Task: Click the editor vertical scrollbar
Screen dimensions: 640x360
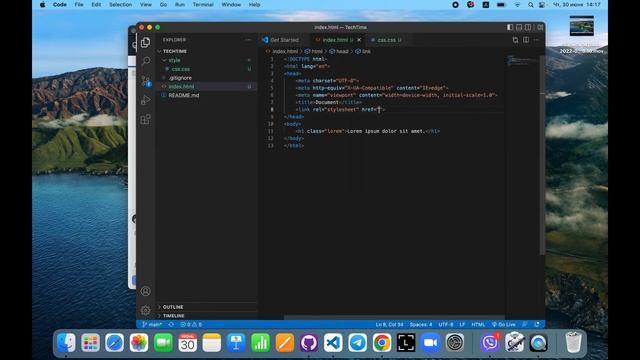Action: (x=542, y=155)
